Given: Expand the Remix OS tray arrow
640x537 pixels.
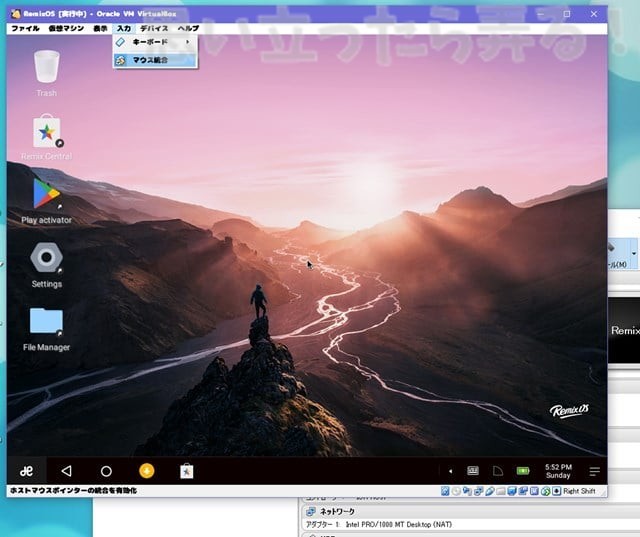Looking at the screenshot, I should point(451,471).
